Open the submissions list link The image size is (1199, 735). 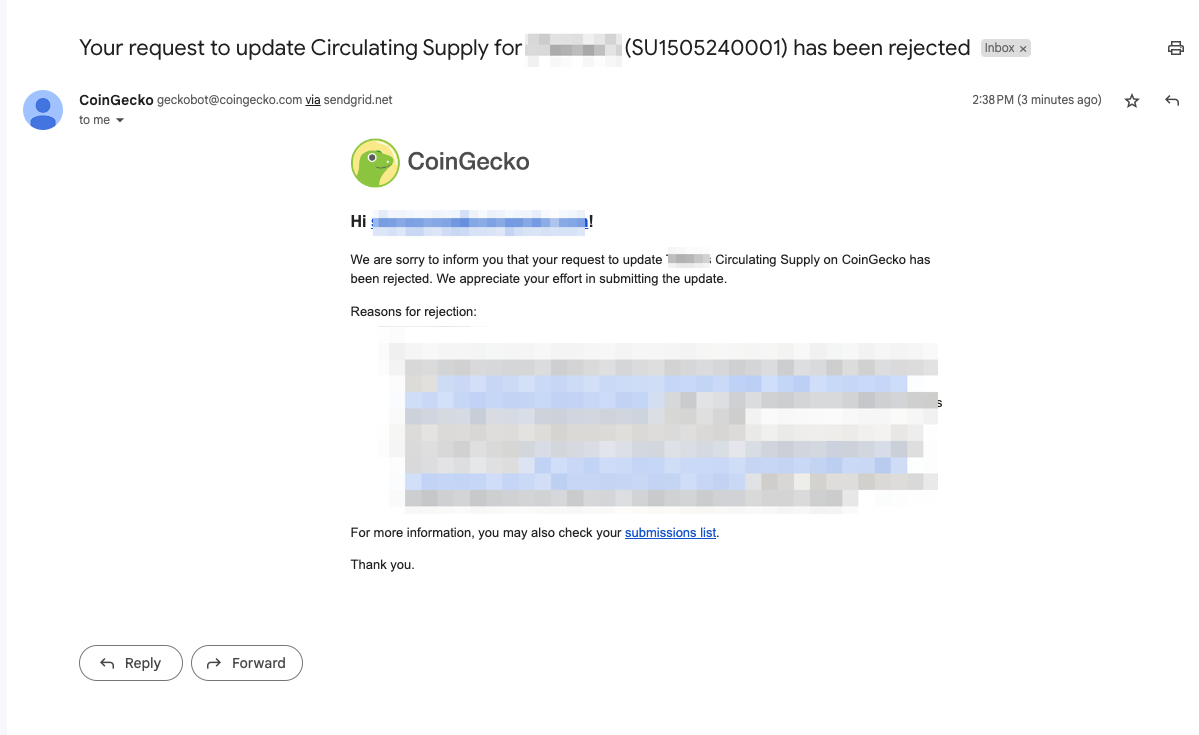click(670, 532)
